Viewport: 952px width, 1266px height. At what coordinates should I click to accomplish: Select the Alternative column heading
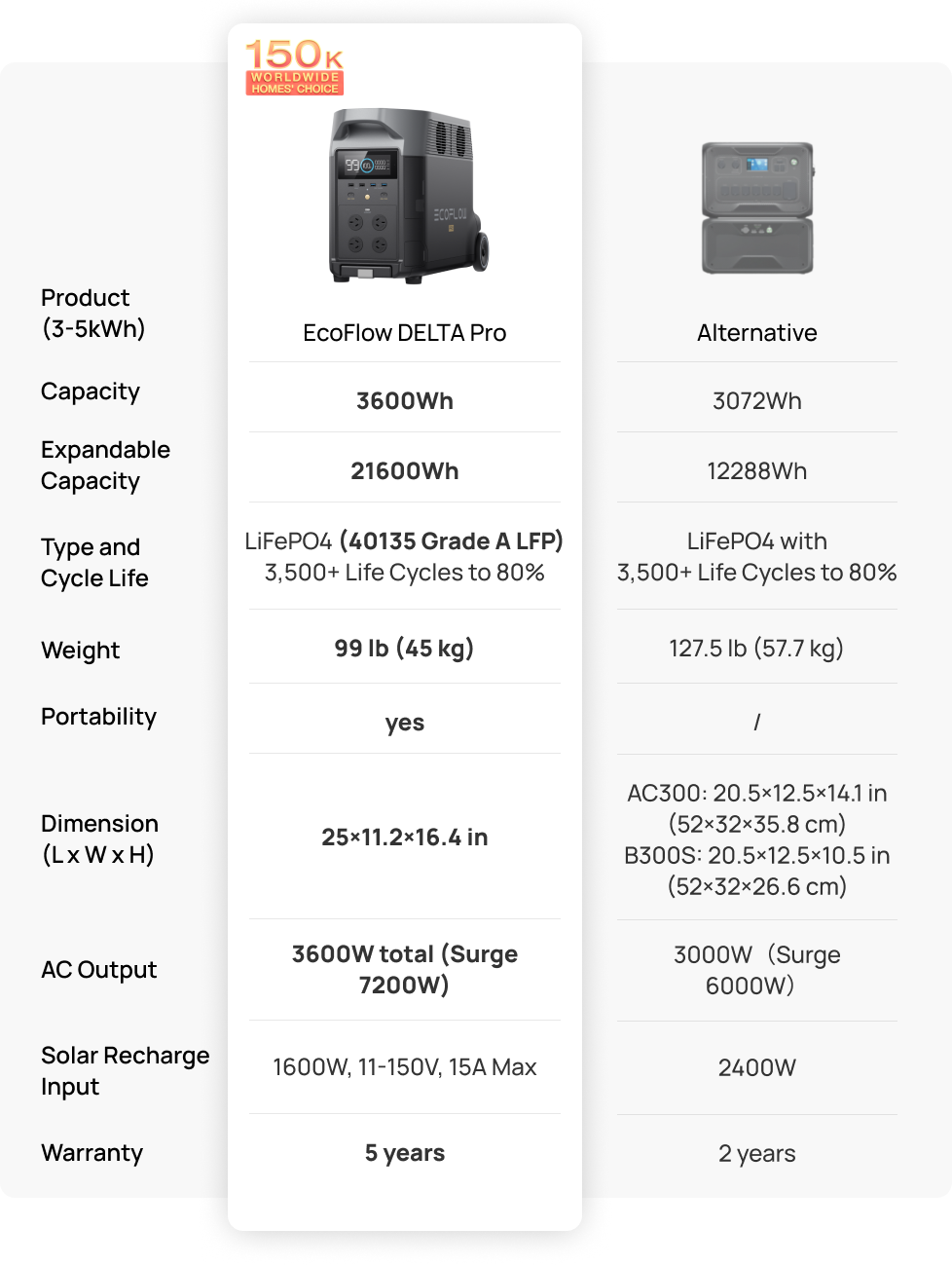[756, 333]
